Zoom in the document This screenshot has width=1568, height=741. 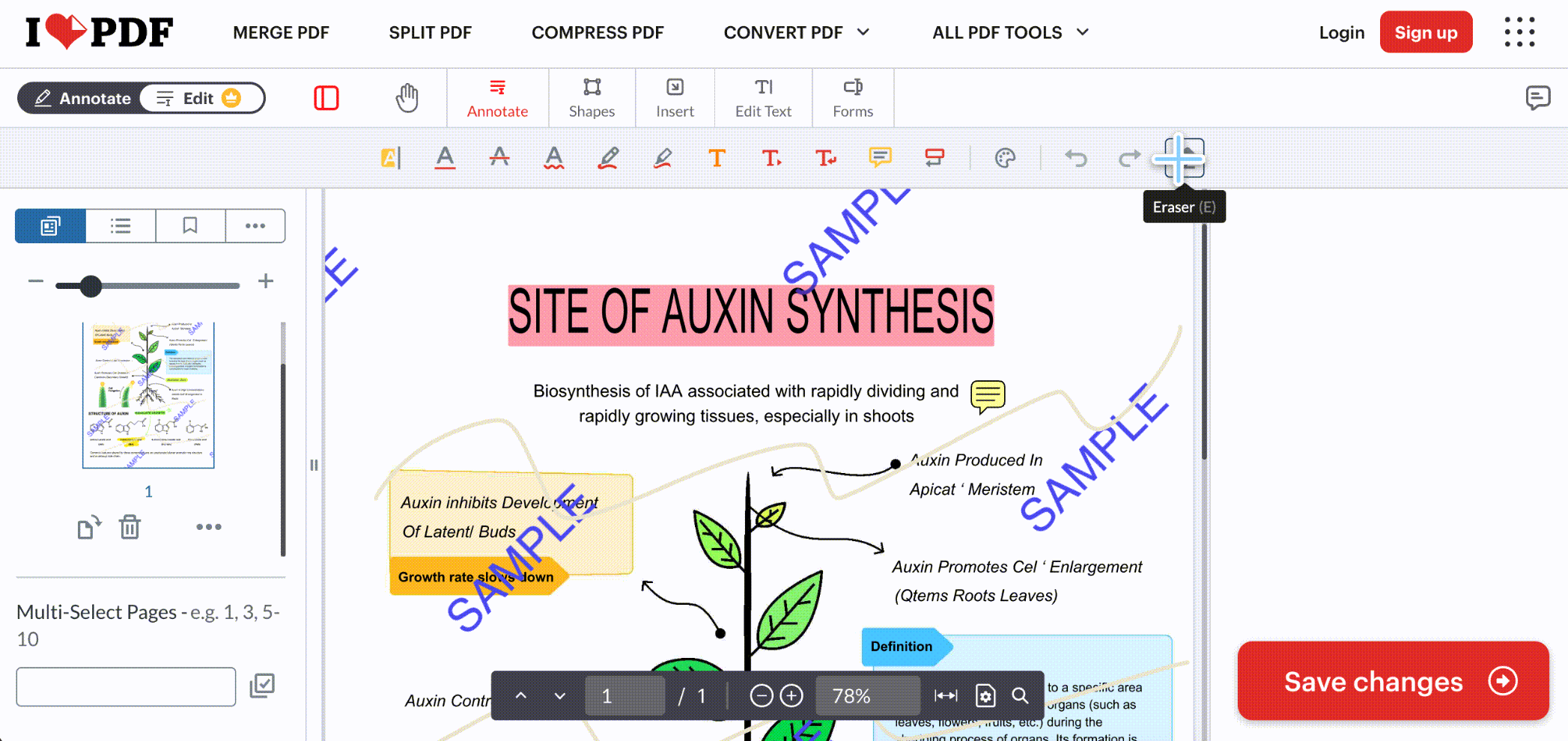pyautogui.click(x=791, y=696)
